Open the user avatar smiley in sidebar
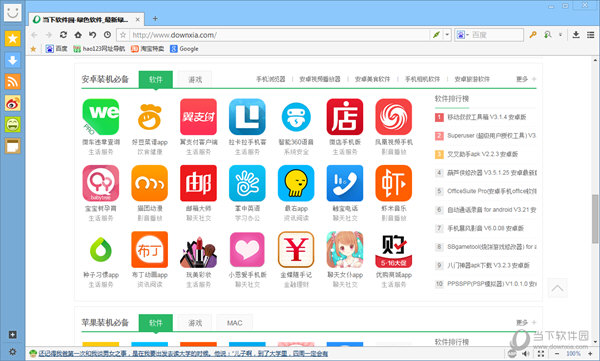Image resolution: width=600 pixels, height=361 pixels. (x=13, y=12)
